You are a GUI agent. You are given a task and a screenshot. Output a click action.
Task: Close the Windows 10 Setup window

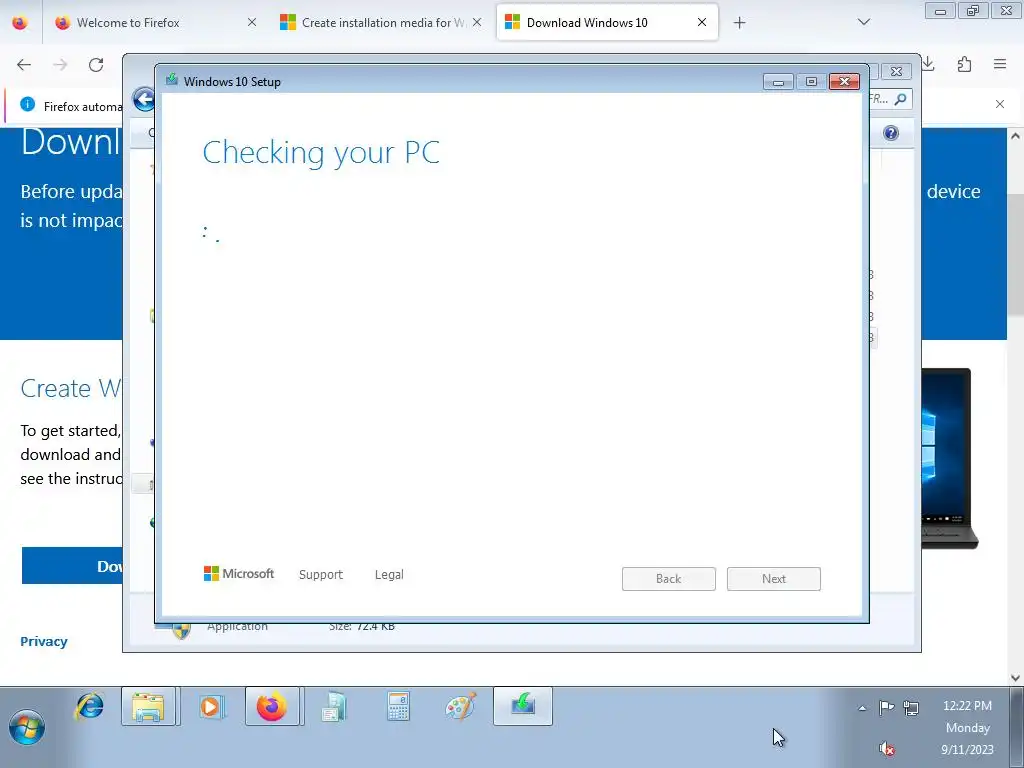[x=844, y=82]
